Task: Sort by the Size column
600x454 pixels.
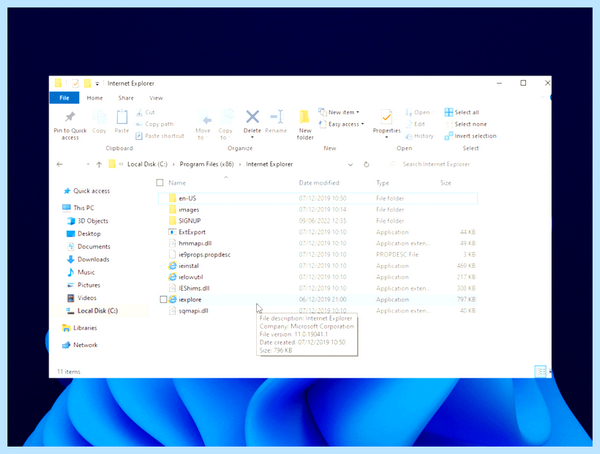Action: 445,183
